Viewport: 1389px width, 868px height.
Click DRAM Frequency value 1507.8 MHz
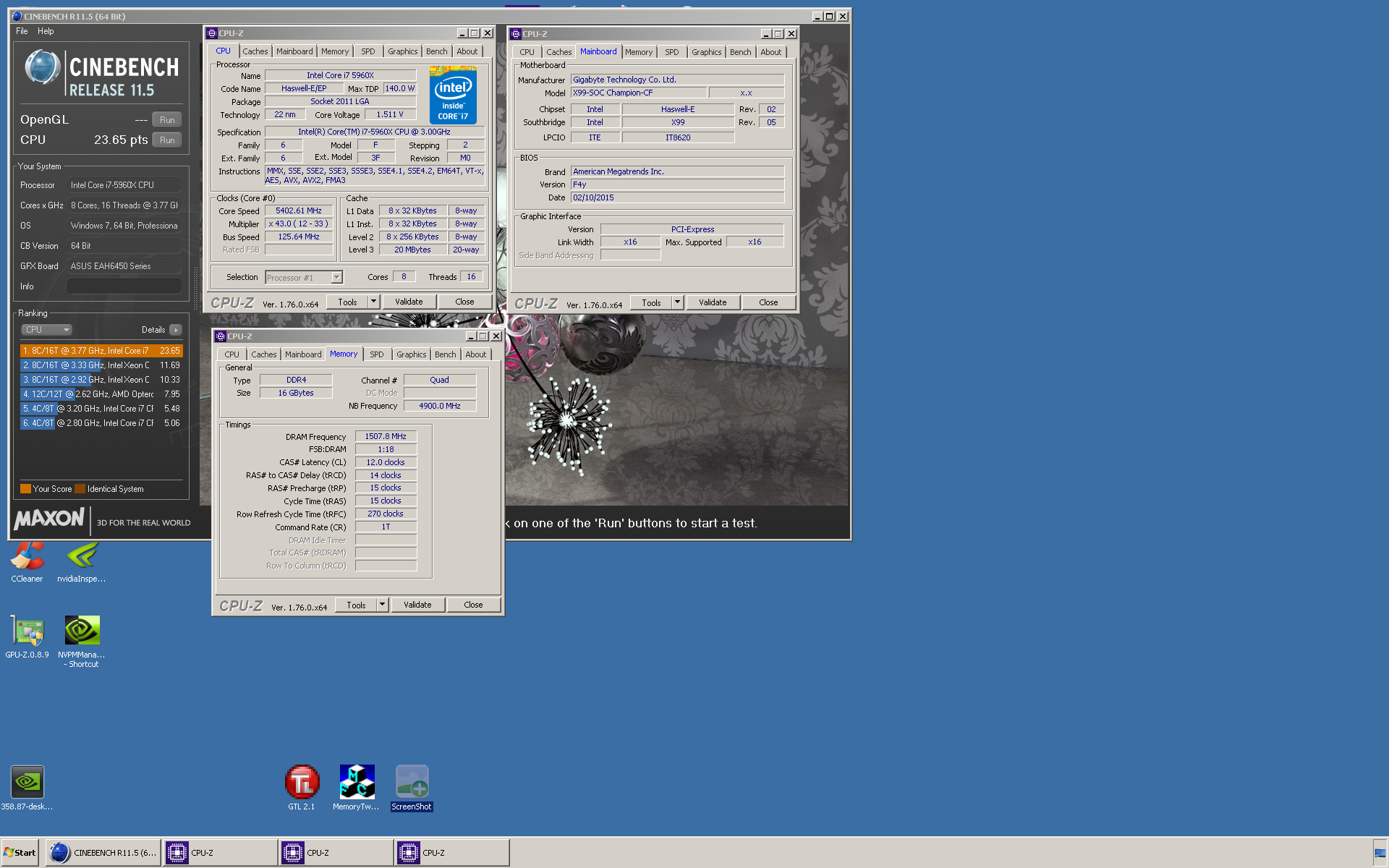386,436
